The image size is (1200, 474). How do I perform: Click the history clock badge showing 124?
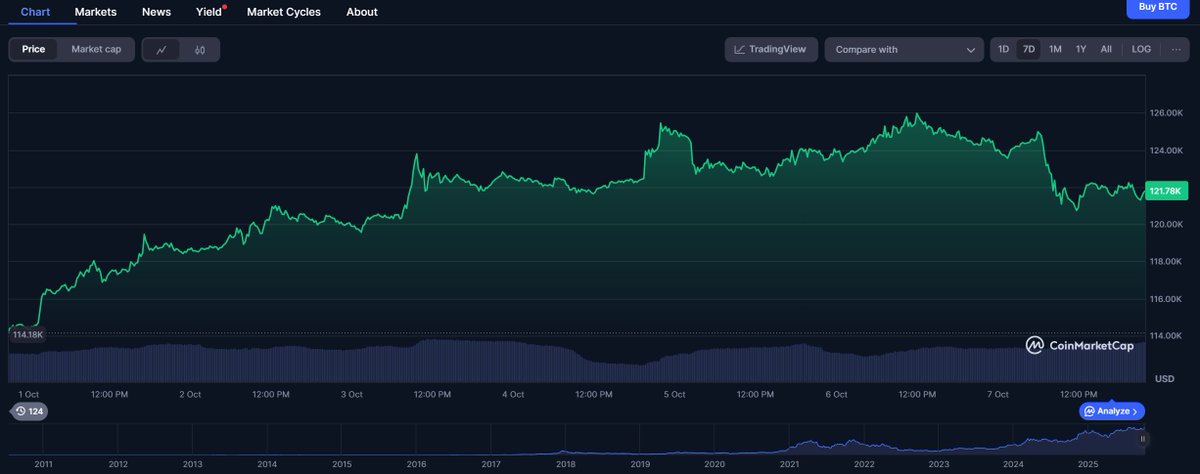[x=29, y=411]
